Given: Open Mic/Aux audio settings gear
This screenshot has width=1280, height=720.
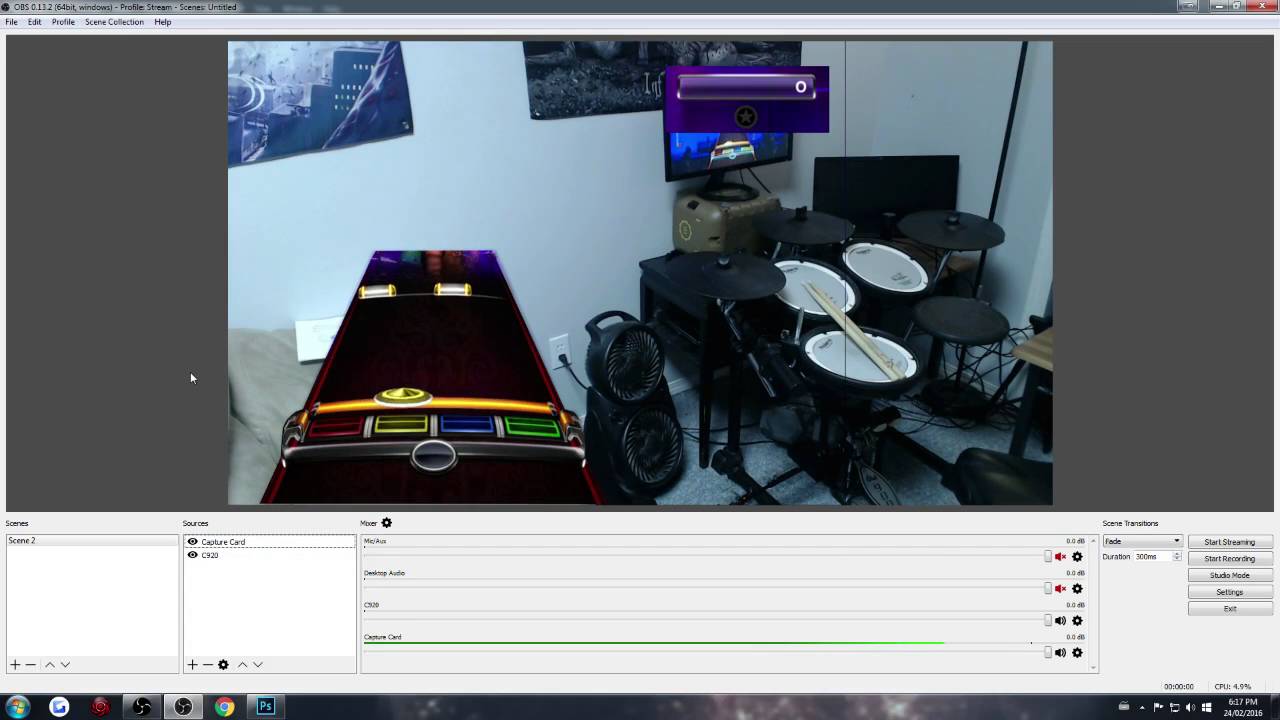Looking at the screenshot, I should (x=1077, y=557).
